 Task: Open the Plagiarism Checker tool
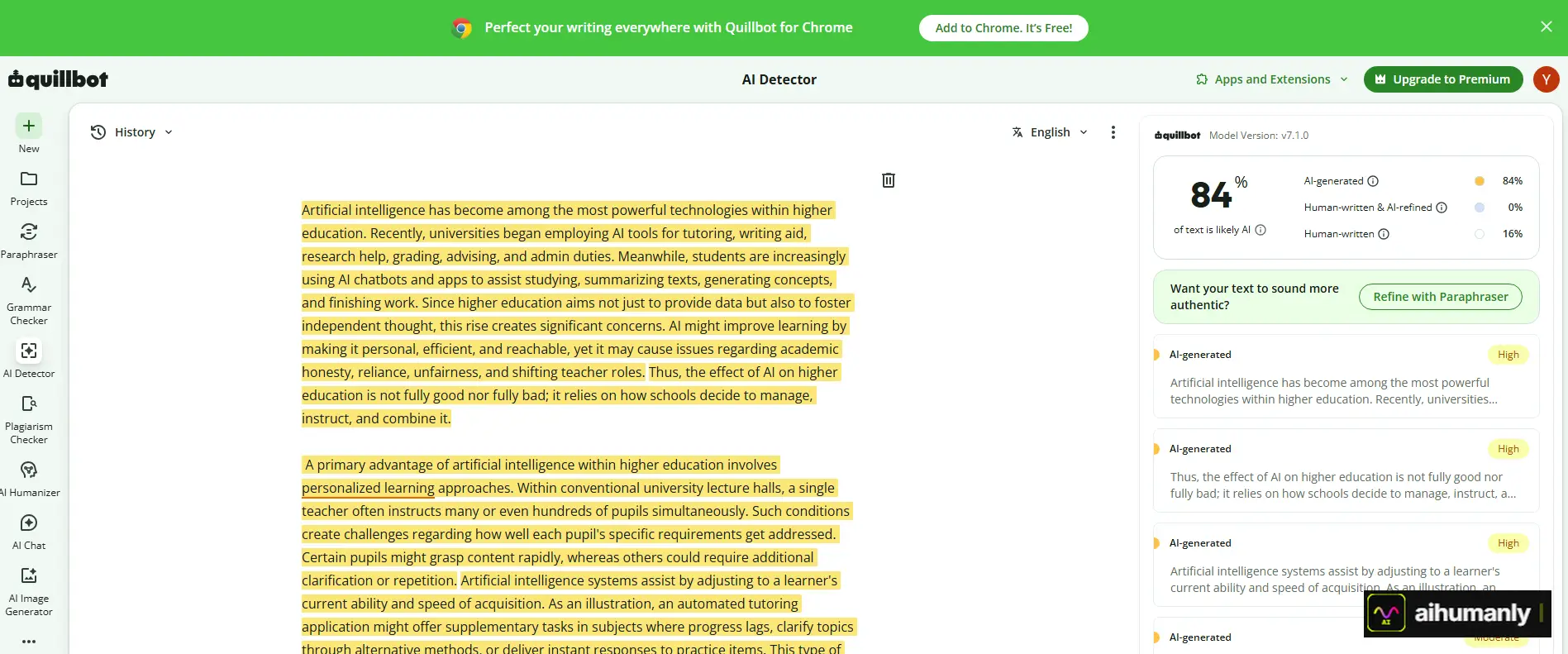point(29,419)
